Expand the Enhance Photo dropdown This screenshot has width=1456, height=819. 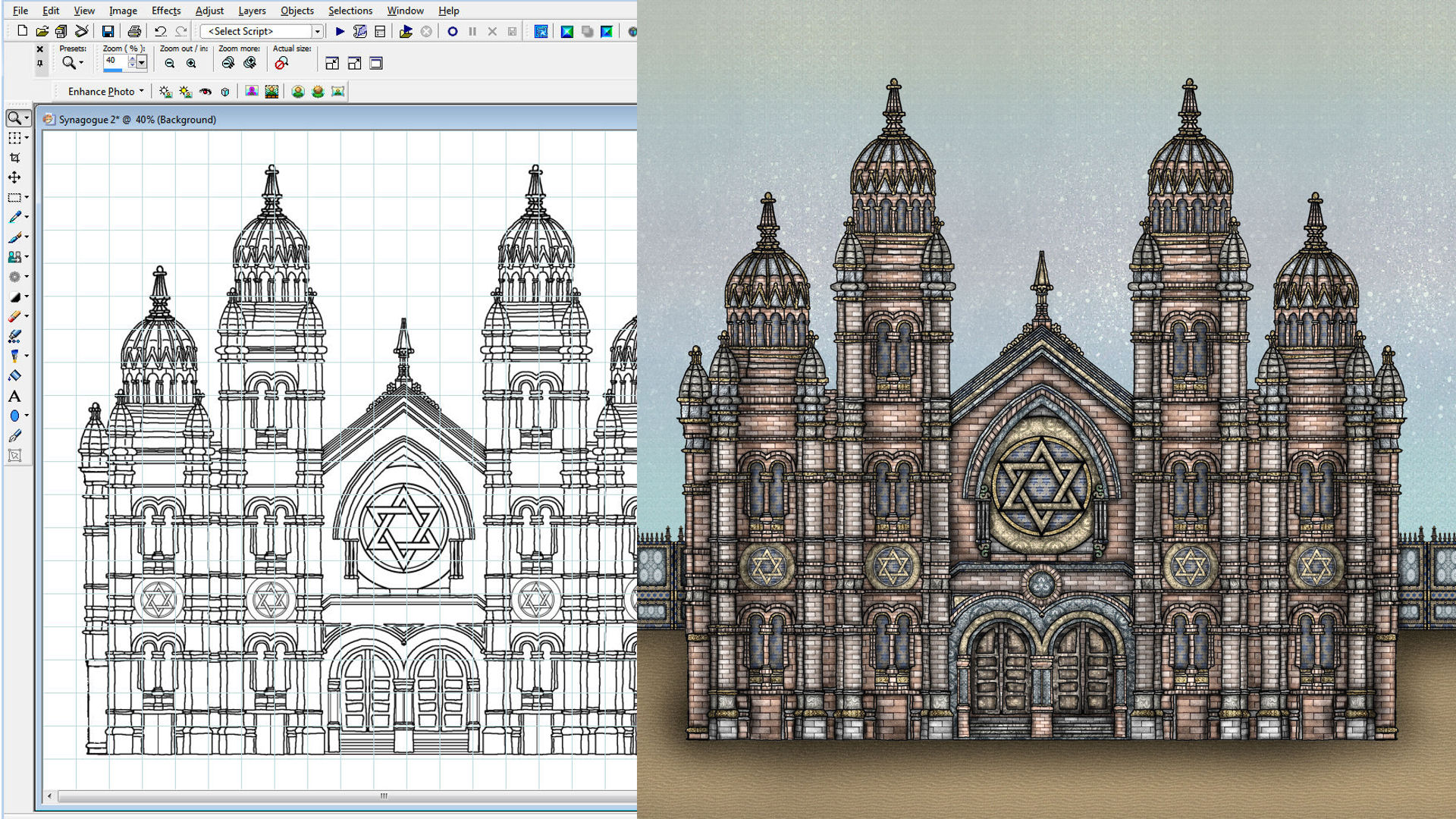pos(105,92)
